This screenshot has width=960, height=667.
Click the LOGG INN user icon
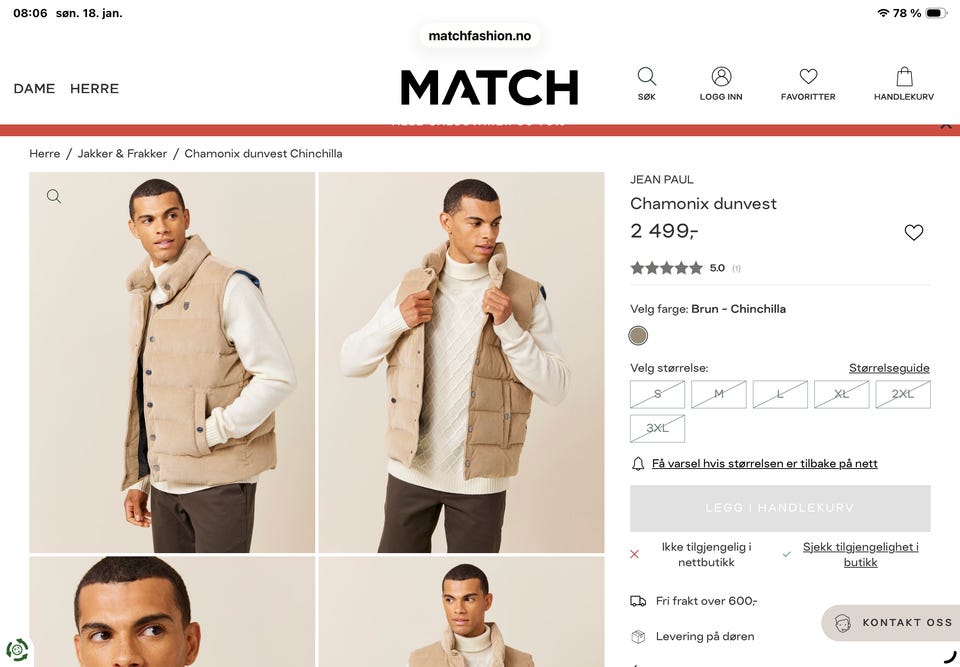[x=721, y=77]
